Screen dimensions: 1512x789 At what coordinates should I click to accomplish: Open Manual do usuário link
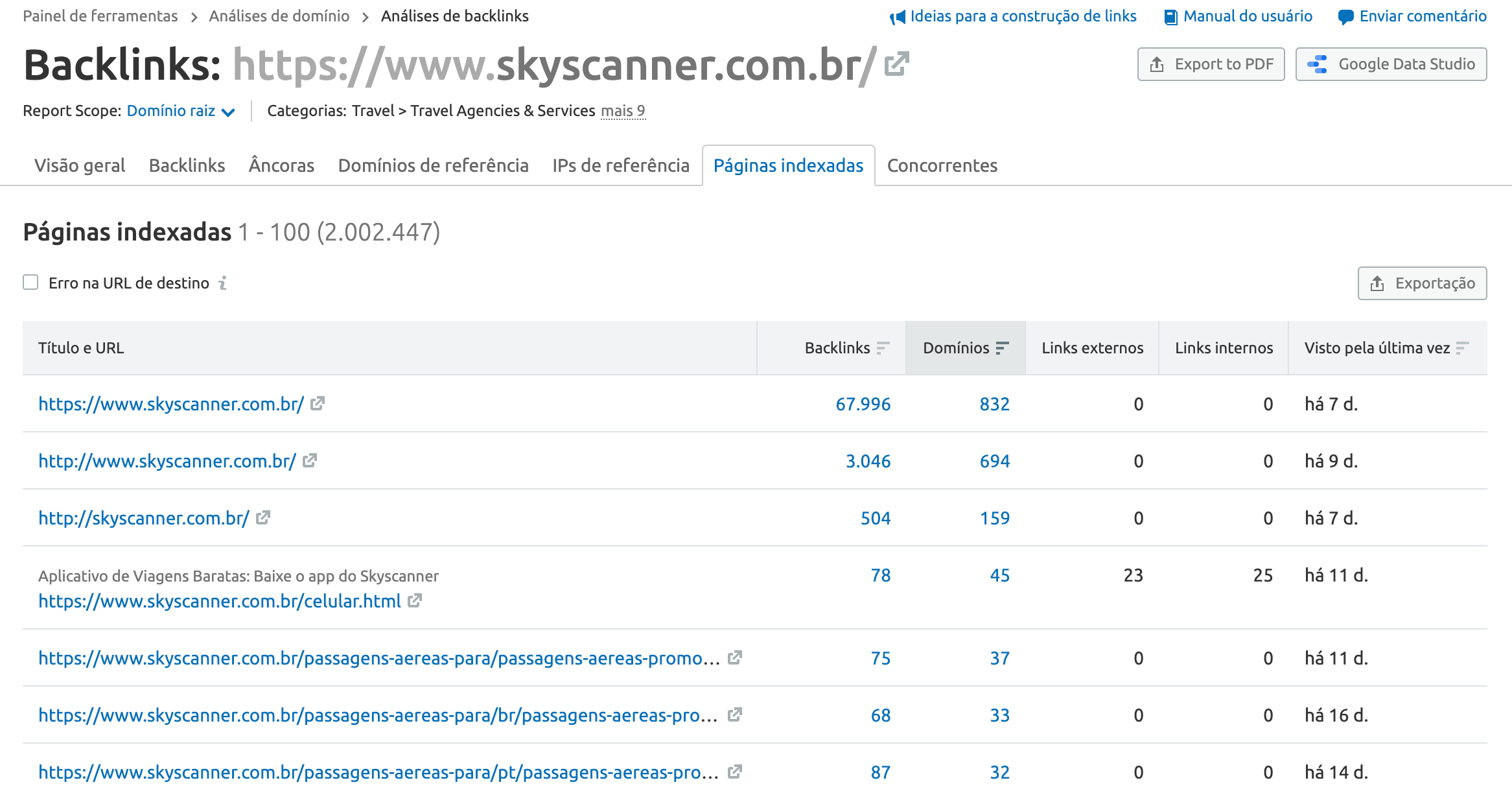[x=1239, y=16]
